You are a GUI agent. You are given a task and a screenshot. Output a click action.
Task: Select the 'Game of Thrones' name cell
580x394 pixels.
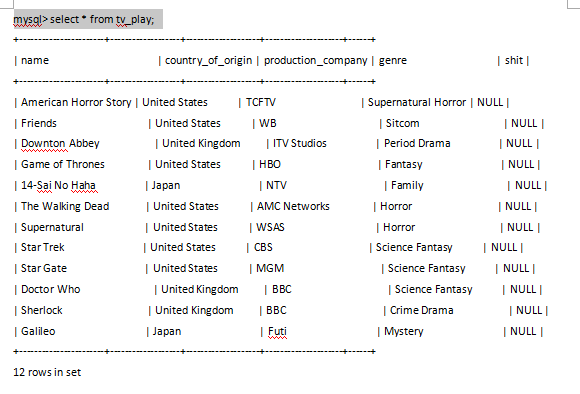tap(63, 164)
